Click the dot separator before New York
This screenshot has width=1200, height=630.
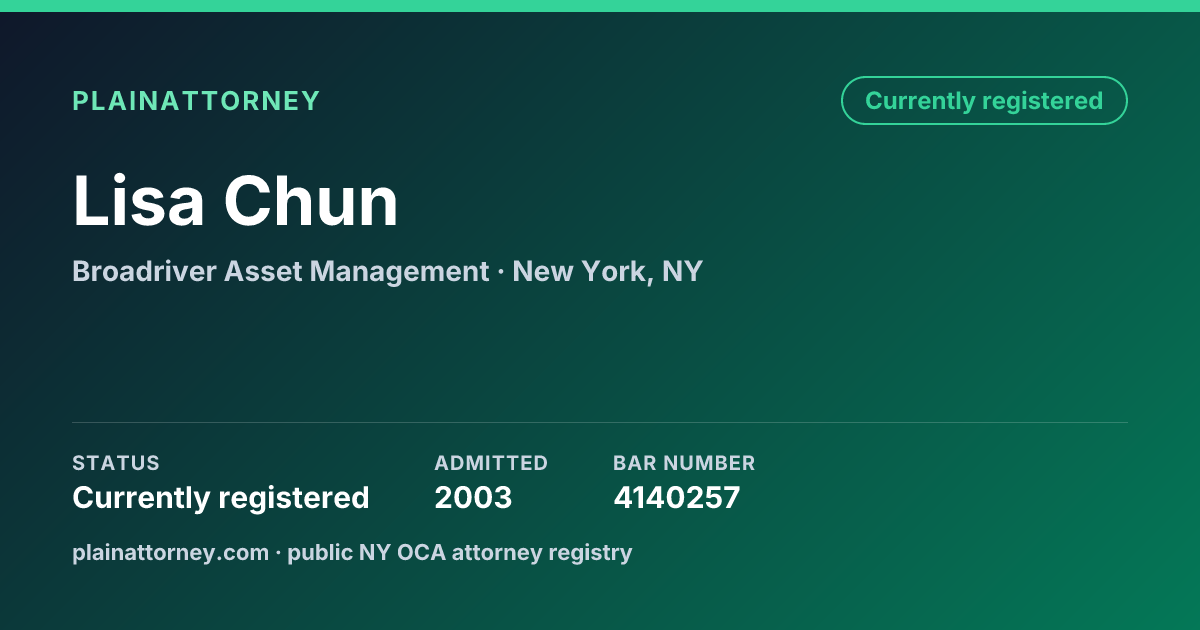point(501,272)
